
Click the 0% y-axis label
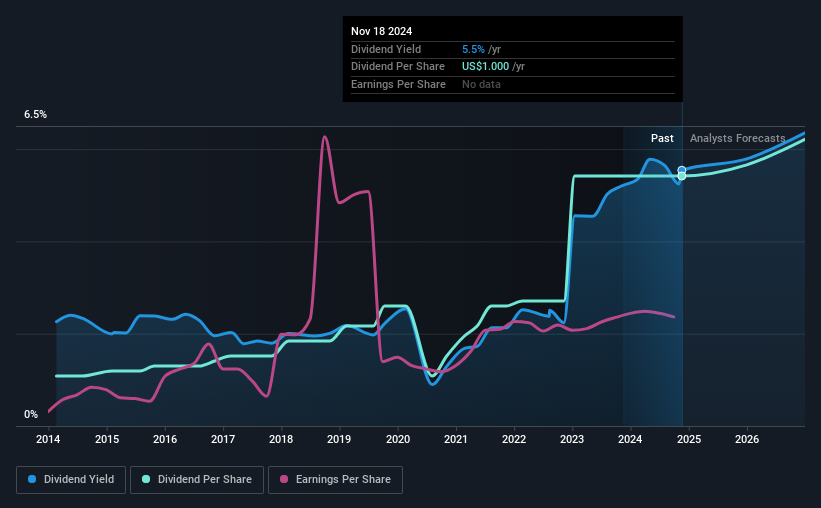(x=31, y=415)
